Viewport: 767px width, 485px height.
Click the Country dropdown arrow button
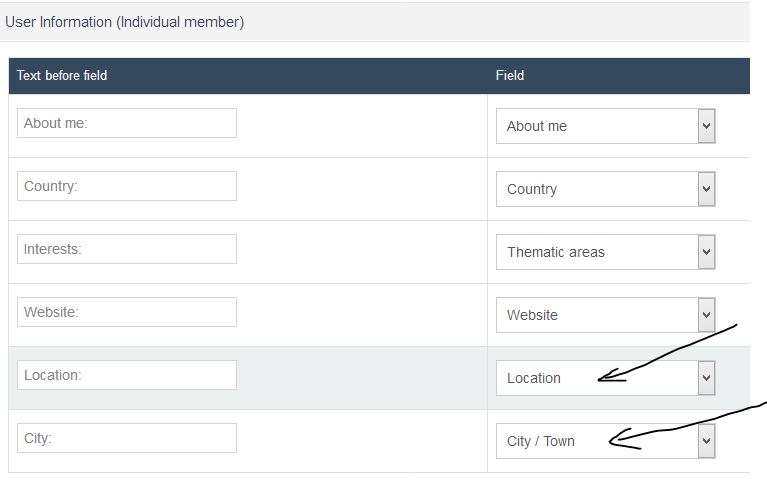706,189
